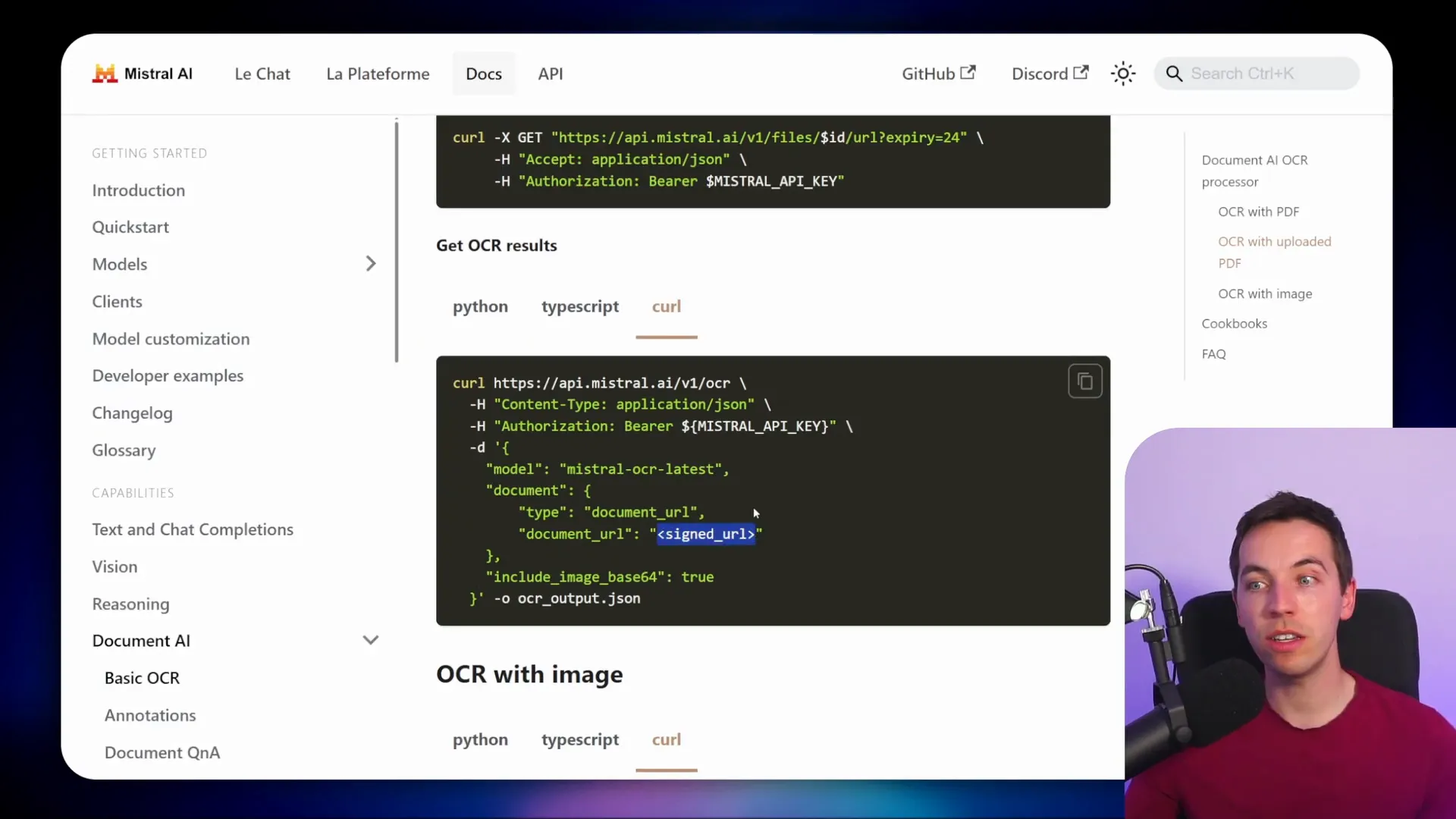Image resolution: width=1456 pixels, height=819 pixels.
Task: Open Glossary in the sidebar
Action: [x=124, y=450]
